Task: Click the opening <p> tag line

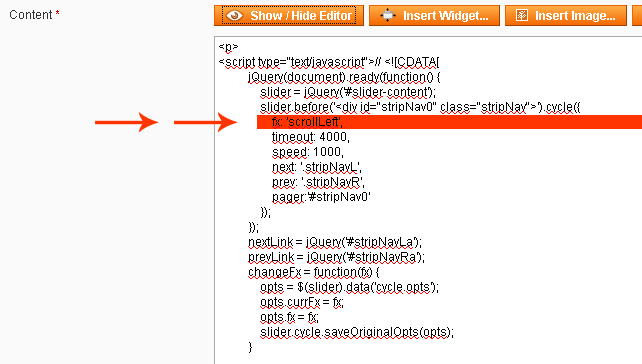Action: coord(228,47)
